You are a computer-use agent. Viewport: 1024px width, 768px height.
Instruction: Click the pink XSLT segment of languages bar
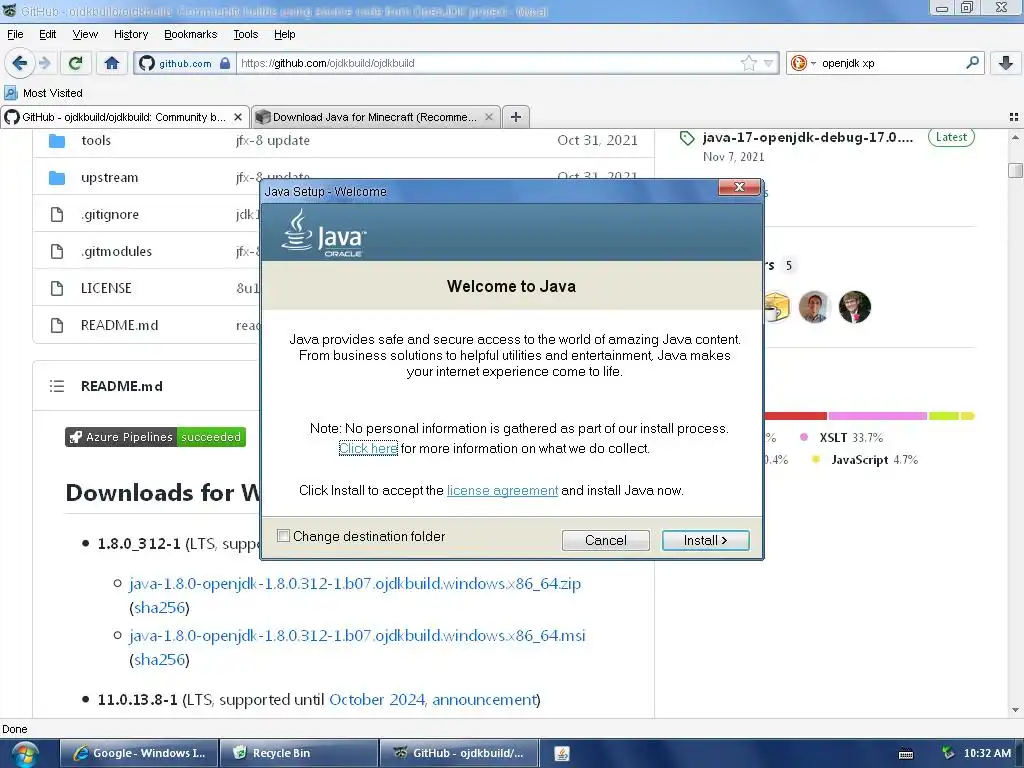click(878, 416)
